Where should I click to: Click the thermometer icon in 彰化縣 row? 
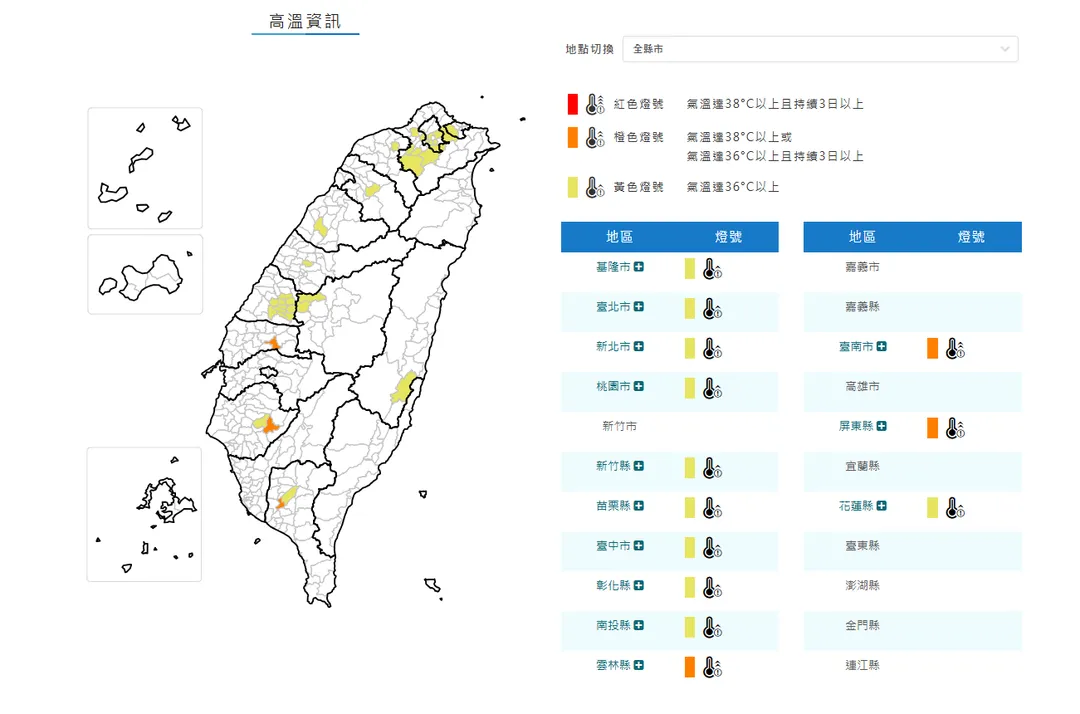point(712,588)
